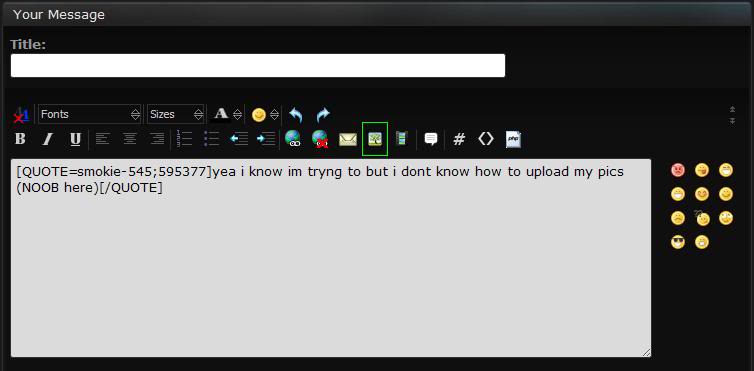Click the Remove Text Formatting icon
Image resolution: width=754 pixels, height=371 pixels.
[21, 115]
